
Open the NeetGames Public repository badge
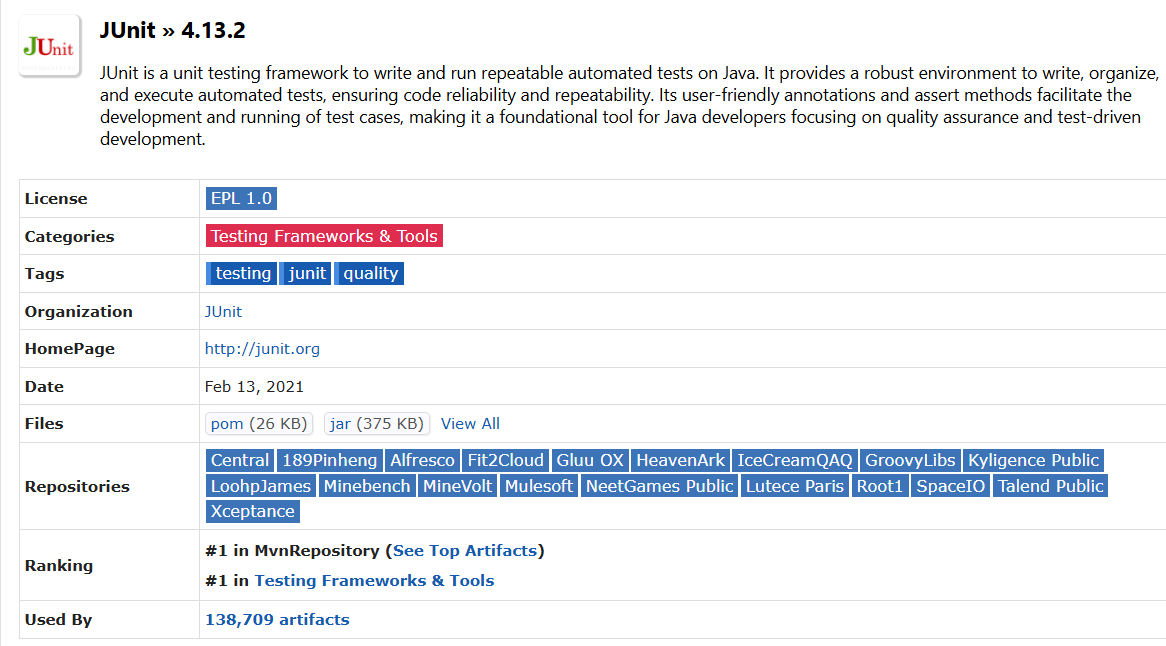[x=659, y=486]
